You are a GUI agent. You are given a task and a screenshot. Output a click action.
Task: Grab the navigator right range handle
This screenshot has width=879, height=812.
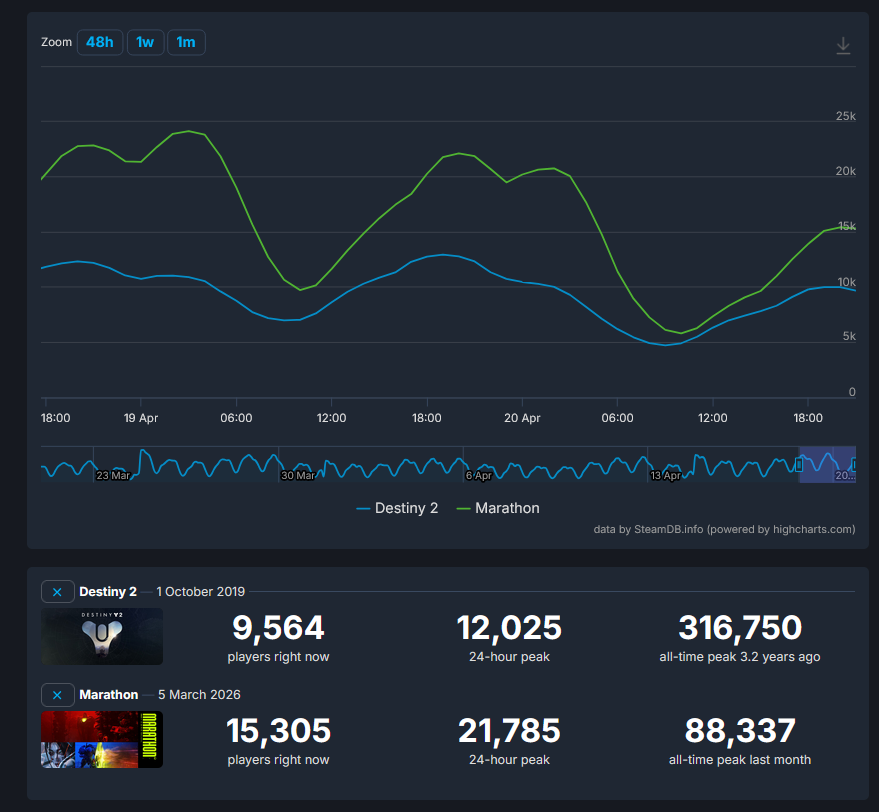pyautogui.click(x=854, y=464)
